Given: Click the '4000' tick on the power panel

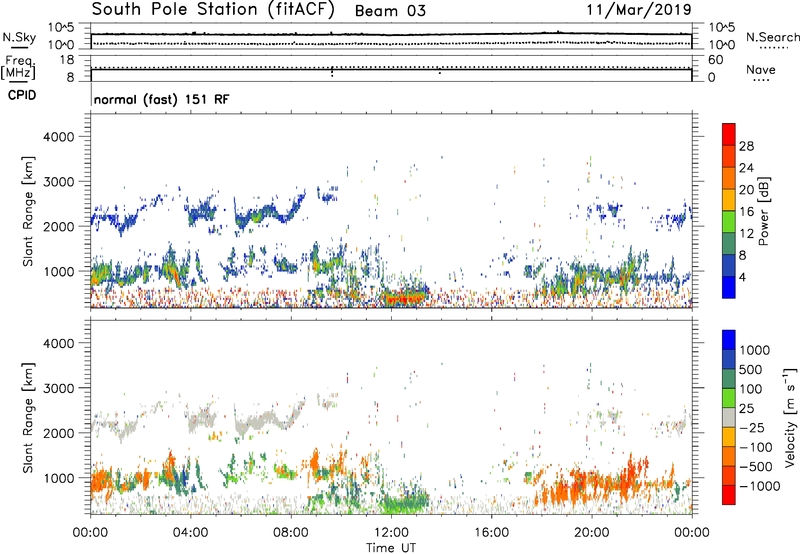Looking at the screenshot, I should (x=58, y=137).
